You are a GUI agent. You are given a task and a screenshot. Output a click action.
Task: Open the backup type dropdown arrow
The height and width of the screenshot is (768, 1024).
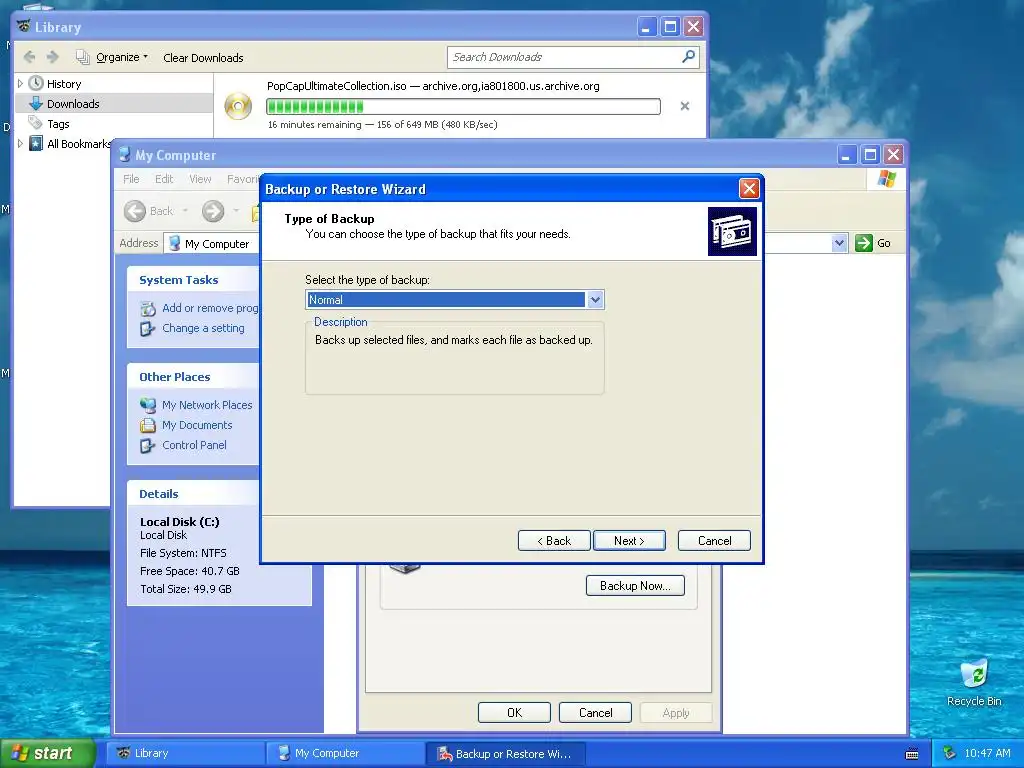[594, 300]
